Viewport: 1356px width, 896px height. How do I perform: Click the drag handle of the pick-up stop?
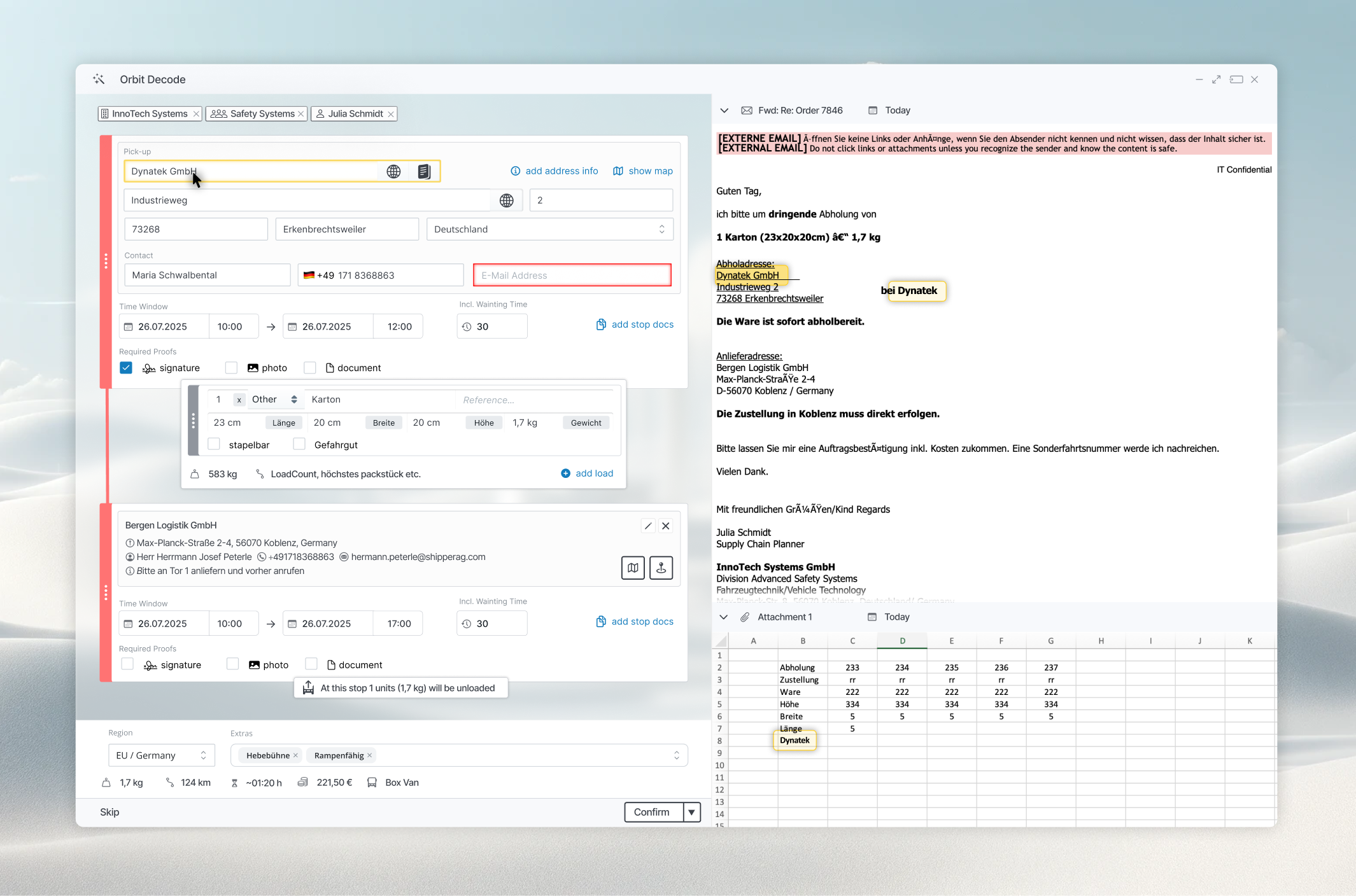pyautogui.click(x=106, y=262)
